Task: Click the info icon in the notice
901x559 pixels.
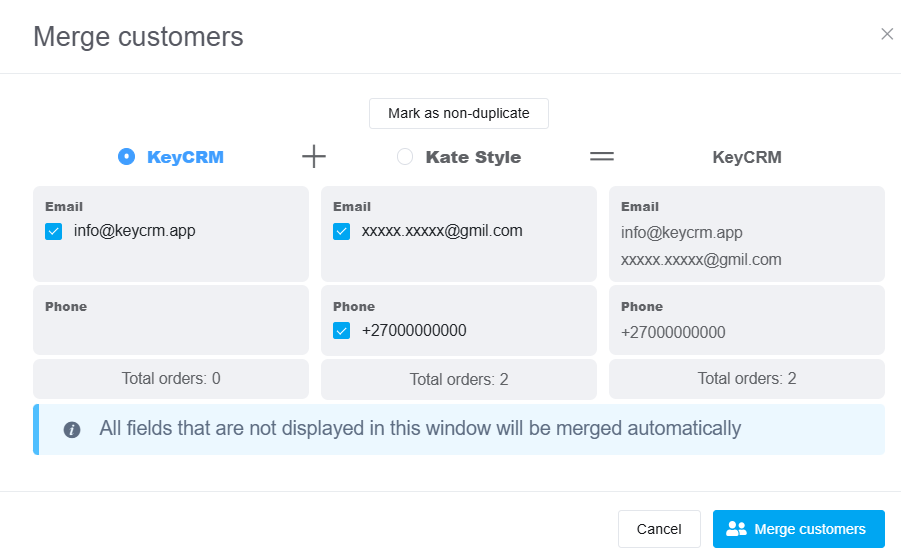Action: click(72, 429)
